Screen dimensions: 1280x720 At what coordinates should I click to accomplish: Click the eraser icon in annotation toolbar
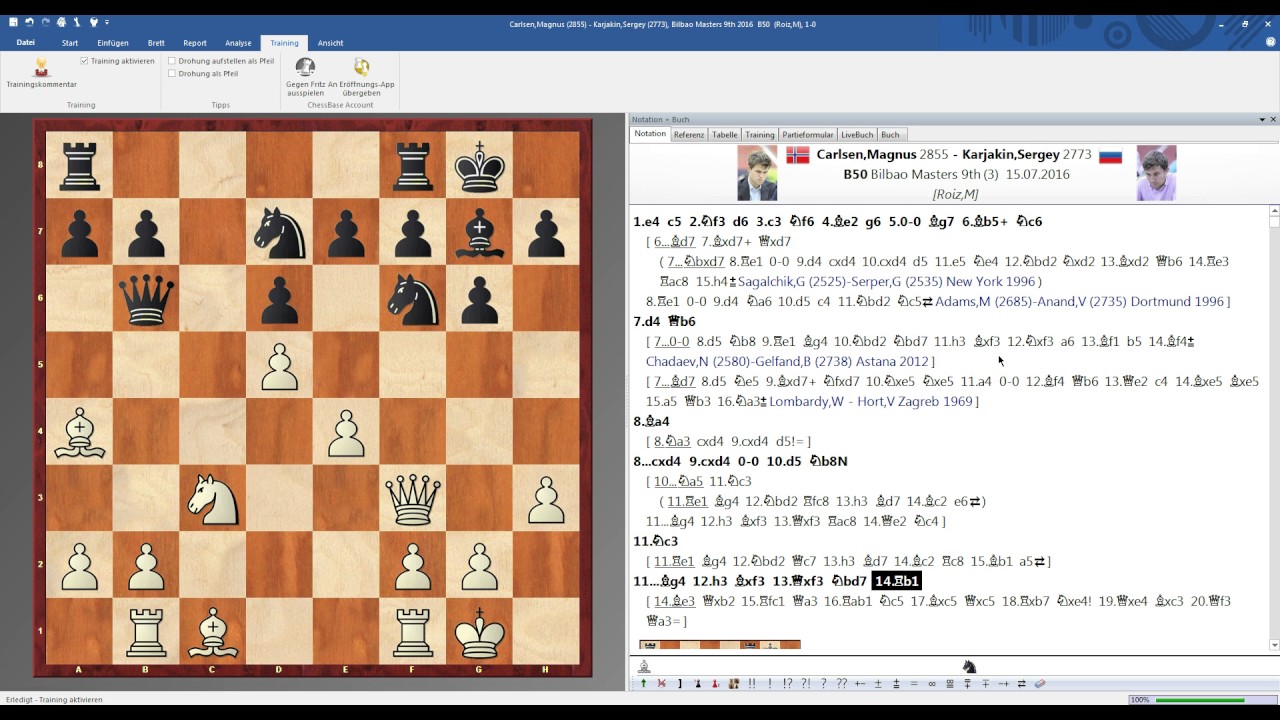click(1040, 684)
